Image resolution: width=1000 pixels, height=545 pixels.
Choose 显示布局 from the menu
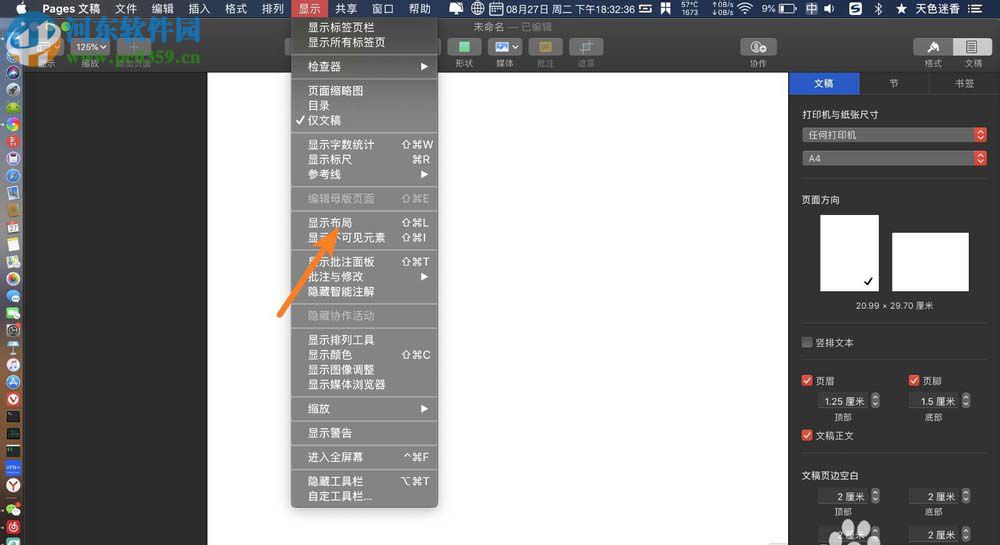[364, 222]
